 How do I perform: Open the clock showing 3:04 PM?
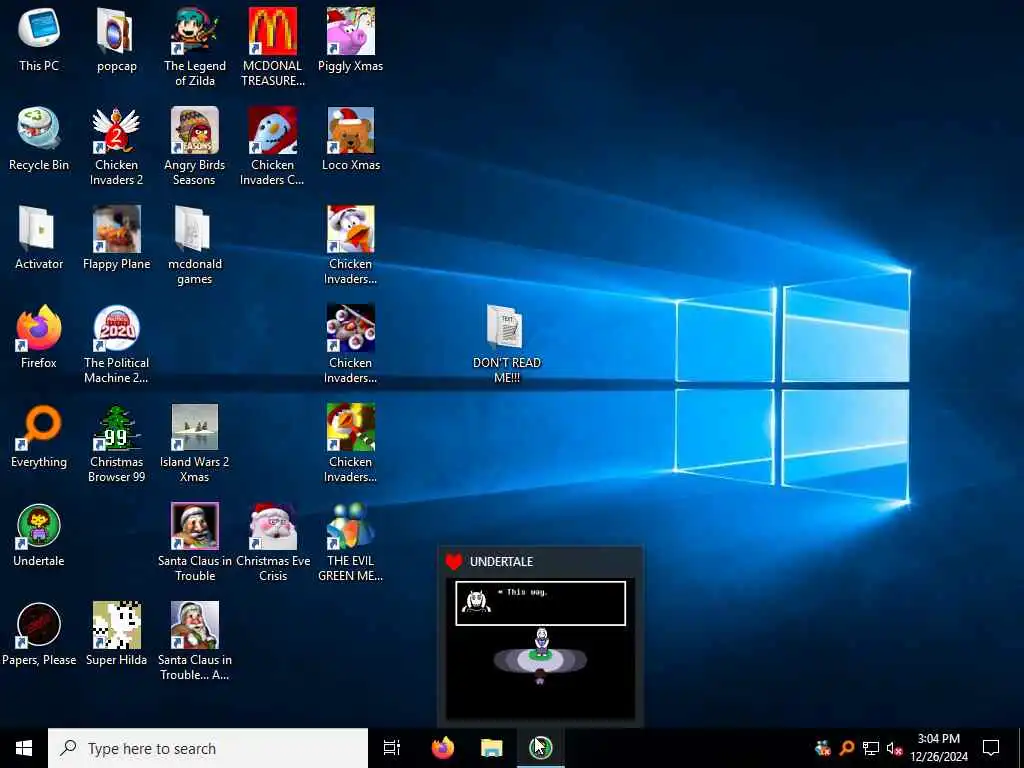[938, 748]
